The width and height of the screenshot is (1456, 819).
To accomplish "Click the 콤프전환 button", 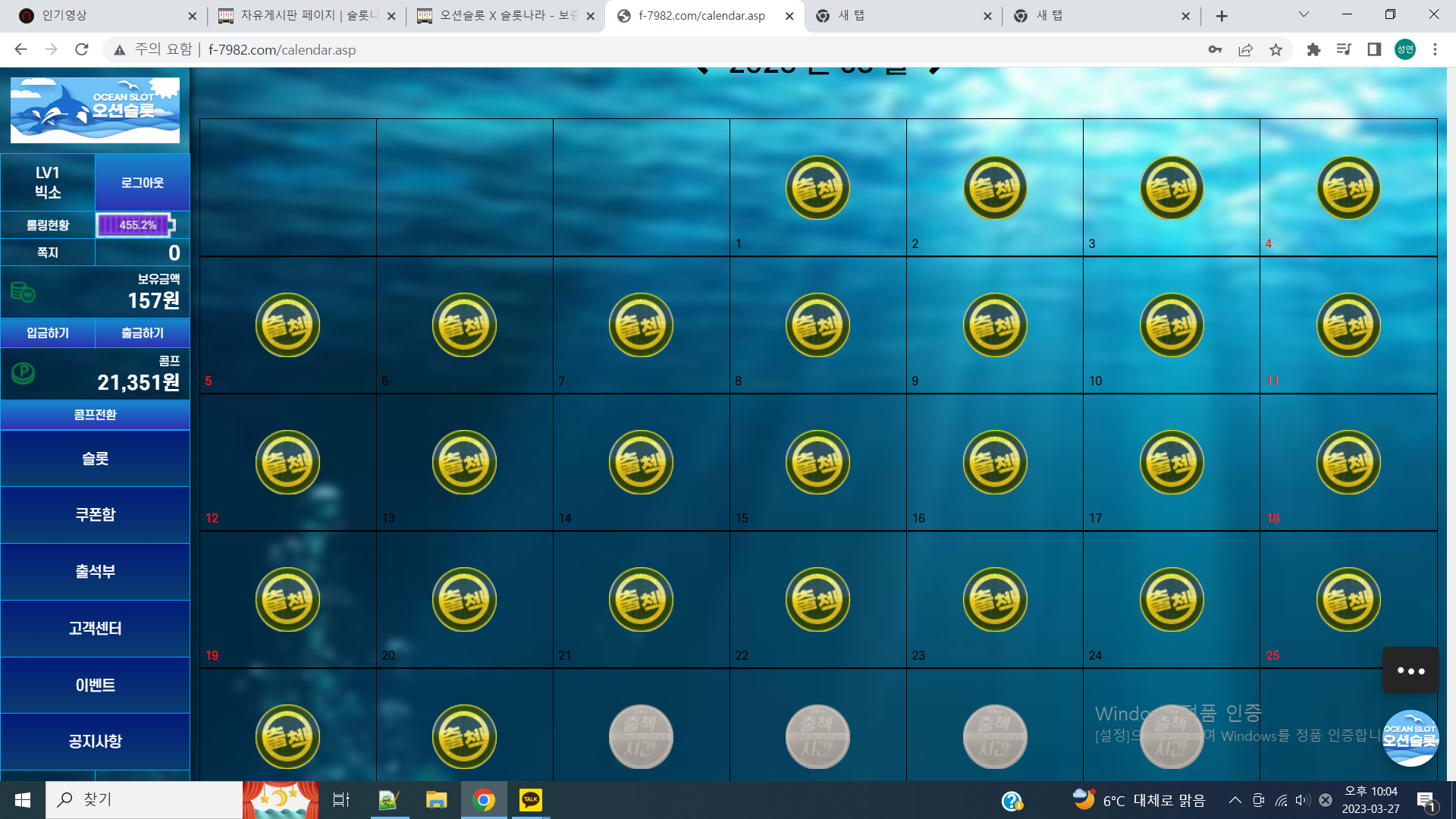I will (95, 415).
